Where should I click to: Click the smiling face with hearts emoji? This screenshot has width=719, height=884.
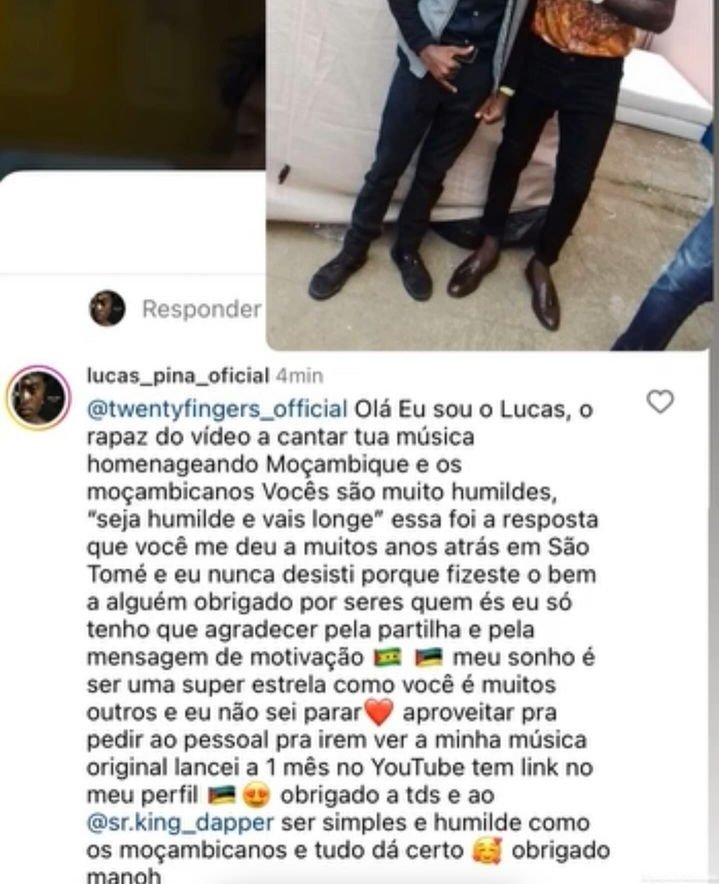(x=487, y=851)
